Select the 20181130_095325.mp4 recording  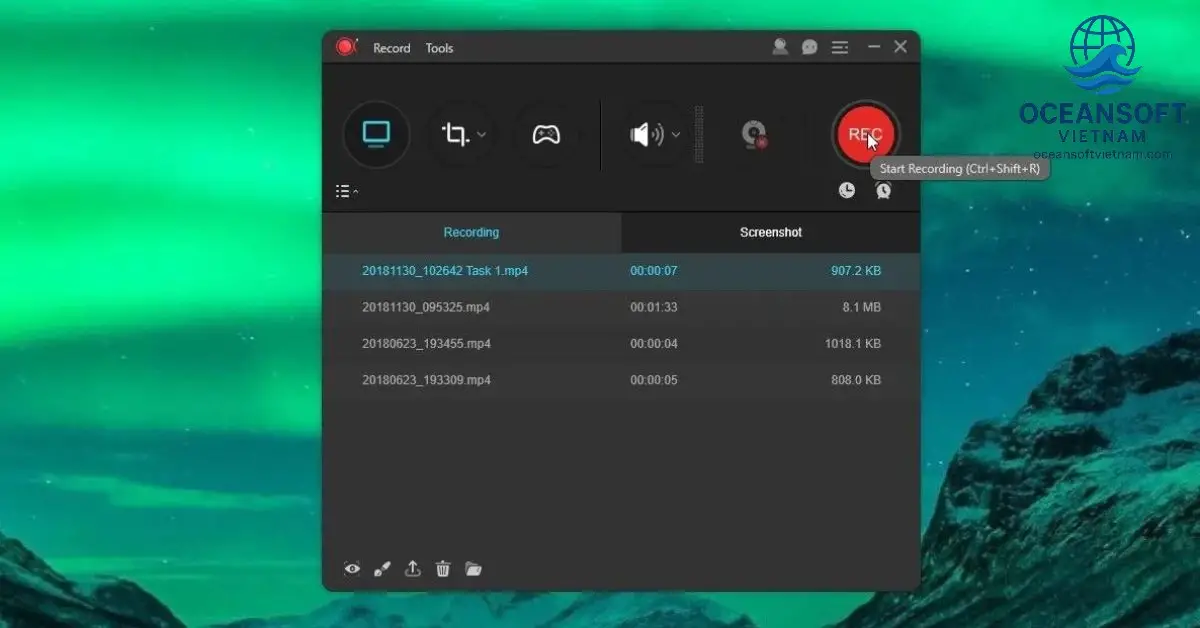(x=425, y=307)
